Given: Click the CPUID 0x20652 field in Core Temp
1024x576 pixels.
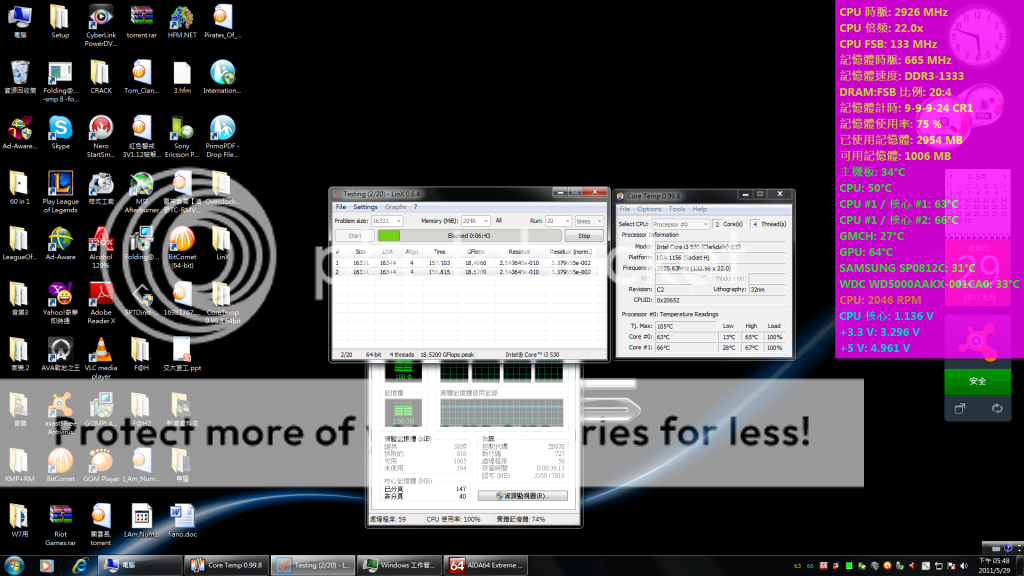Looking at the screenshot, I should [x=720, y=300].
